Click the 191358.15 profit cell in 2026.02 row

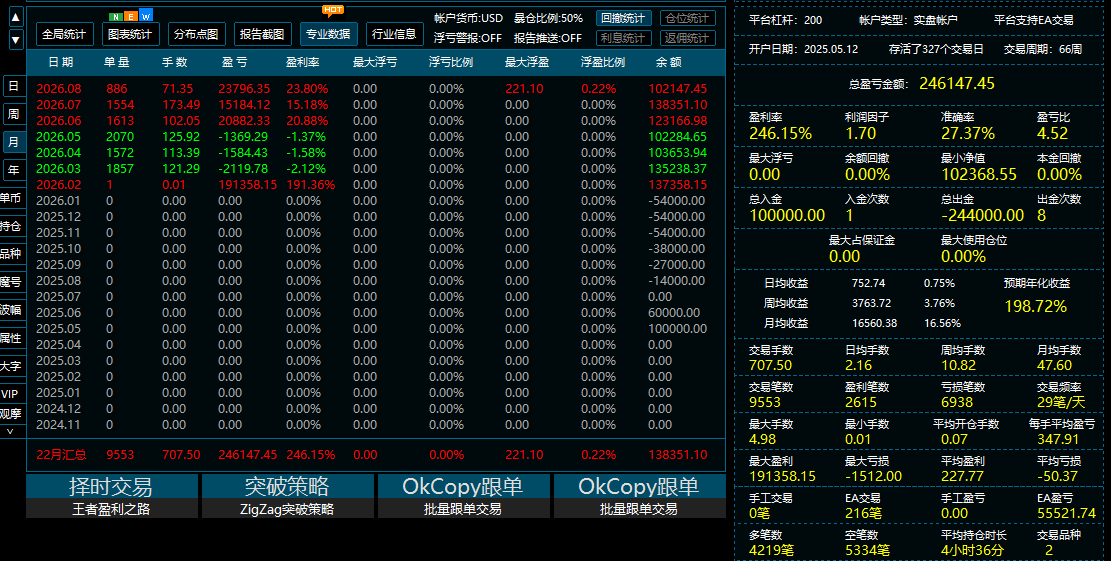248,185
